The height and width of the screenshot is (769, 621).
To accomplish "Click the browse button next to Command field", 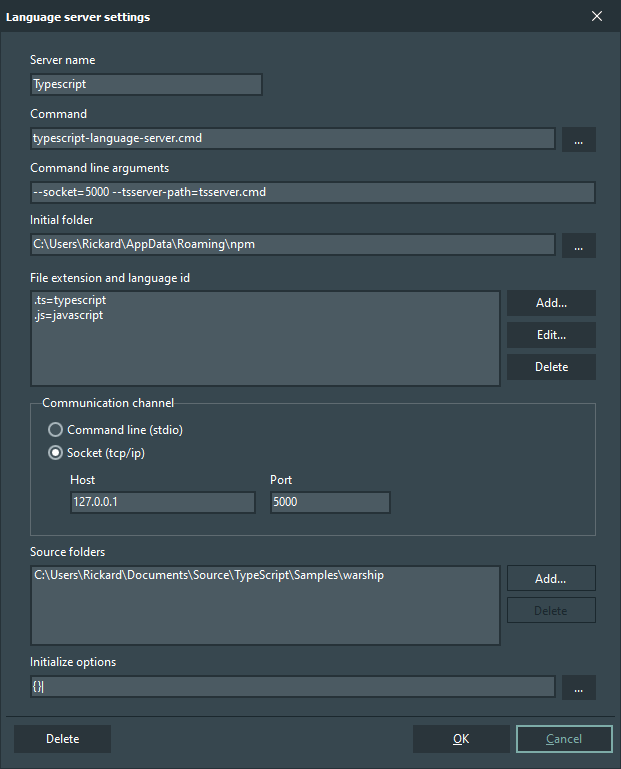I will click(x=578, y=139).
